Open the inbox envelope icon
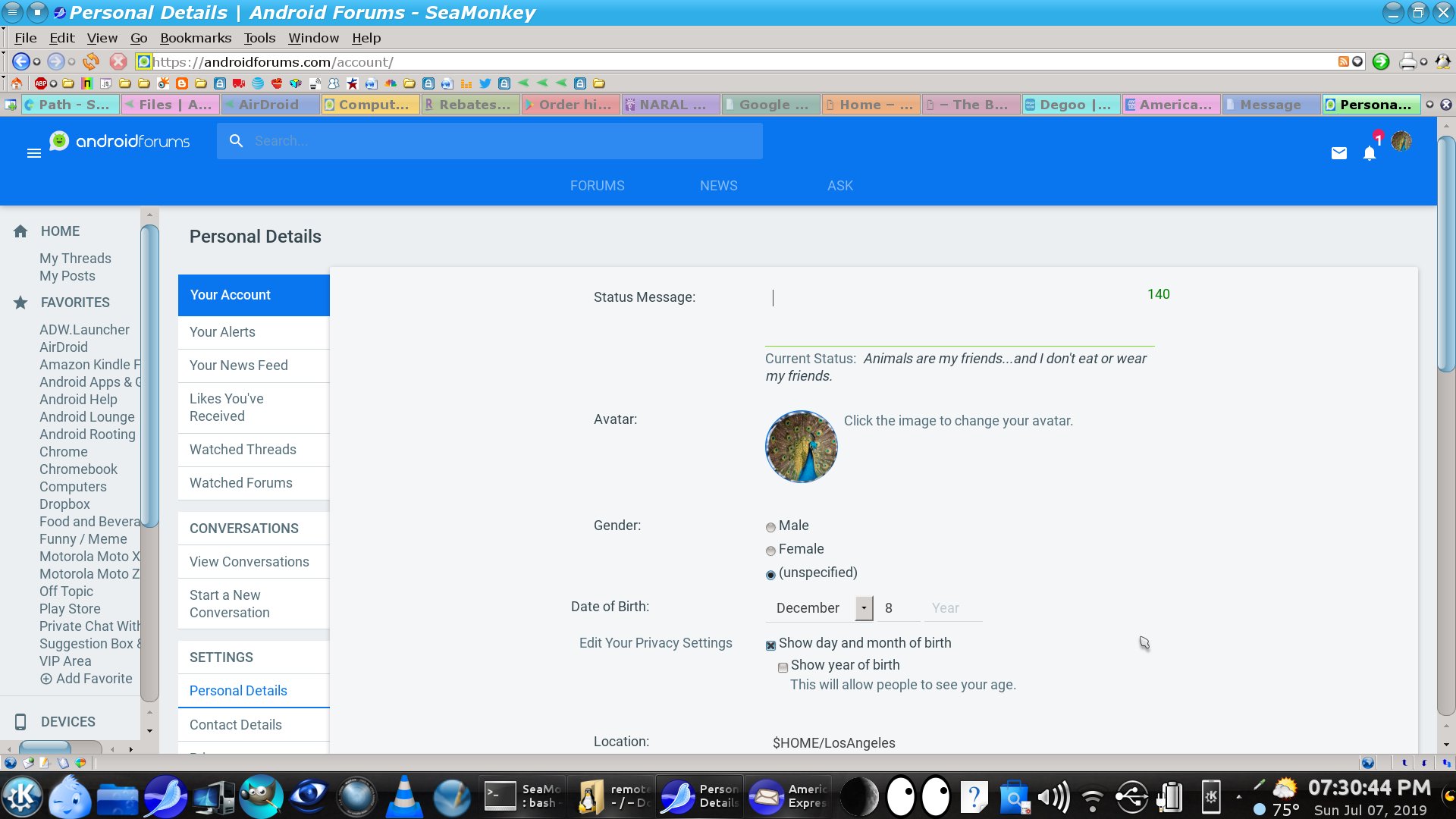Image resolution: width=1456 pixels, height=819 pixels. 1339,153
